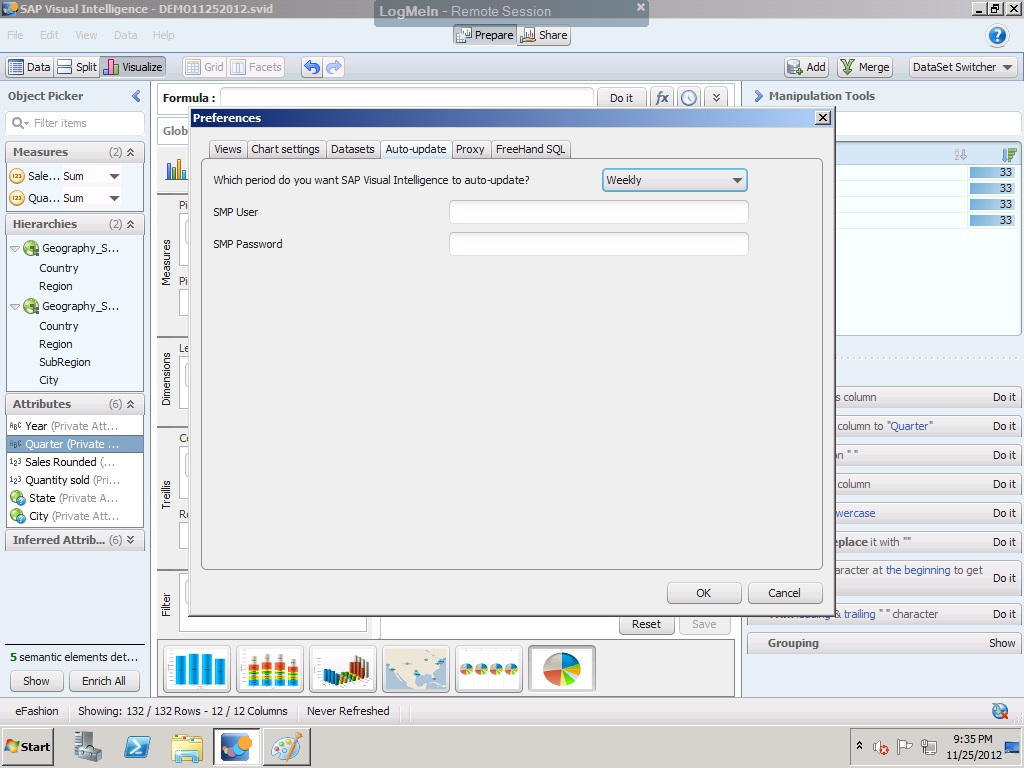Collapse the Measures section

pyautogui.click(x=131, y=152)
